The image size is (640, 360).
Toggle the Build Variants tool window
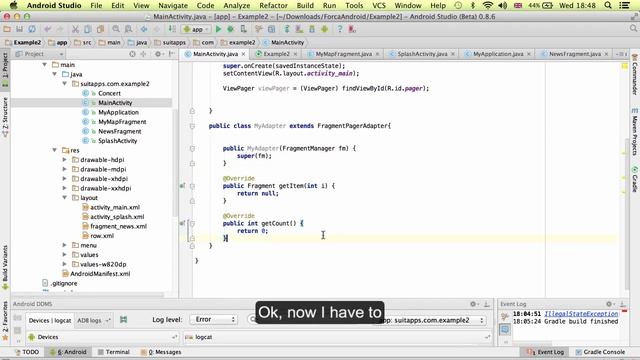pyautogui.click(x=5, y=267)
